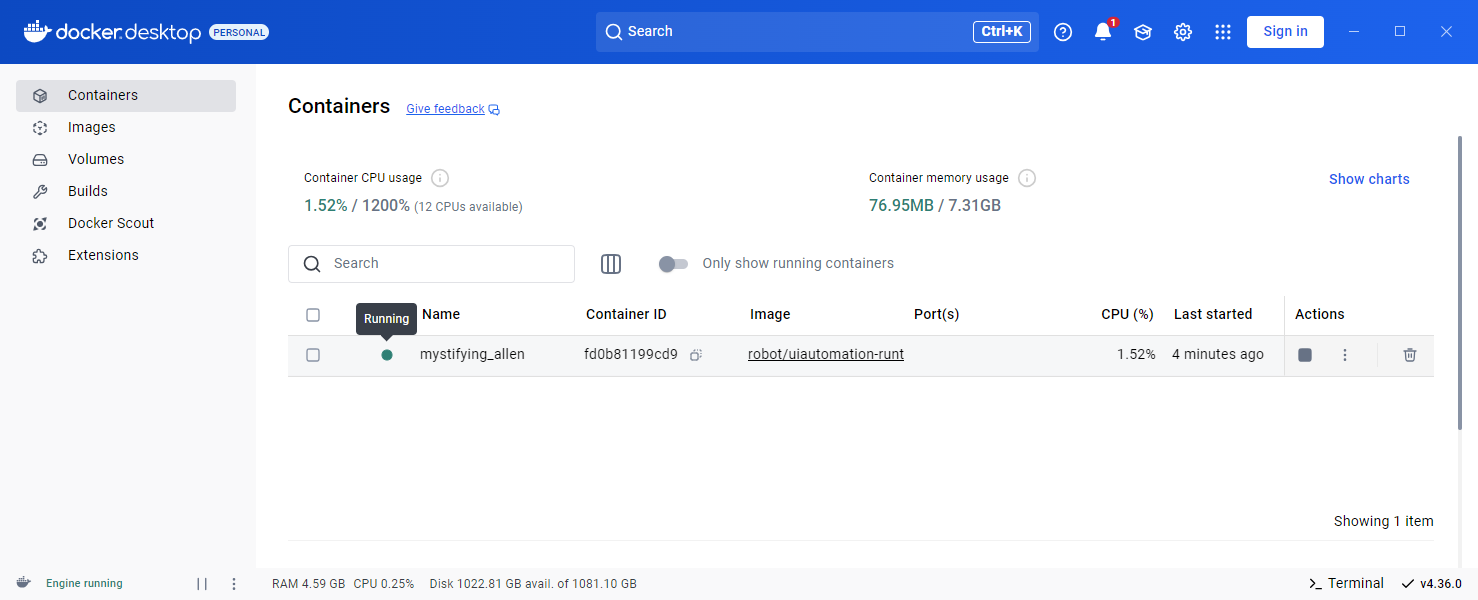Image resolution: width=1478 pixels, height=600 pixels.
Task: Click the Give feedback icon
Action: click(x=494, y=110)
